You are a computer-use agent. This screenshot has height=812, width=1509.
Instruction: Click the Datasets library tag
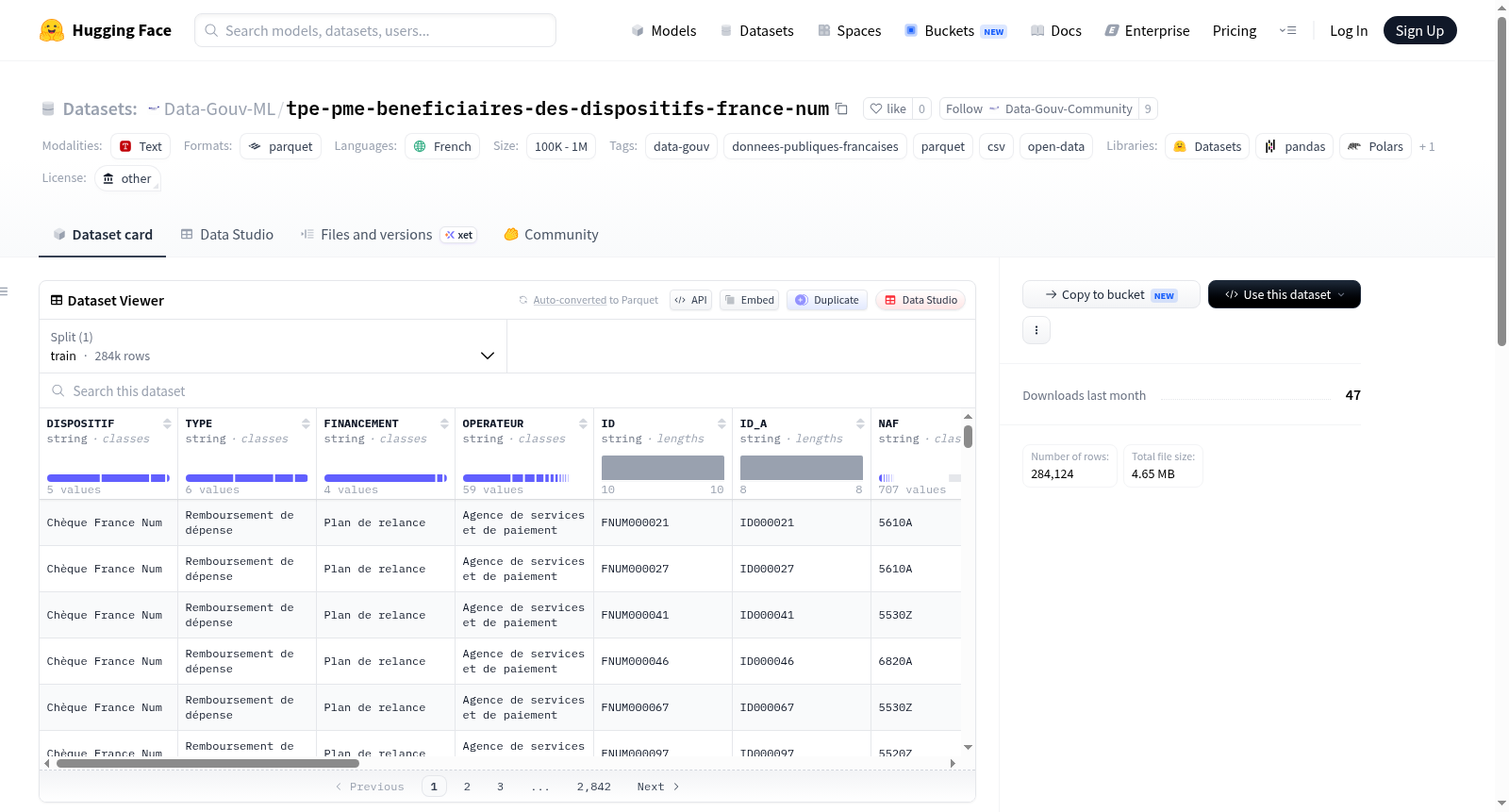click(x=1207, y=146)
